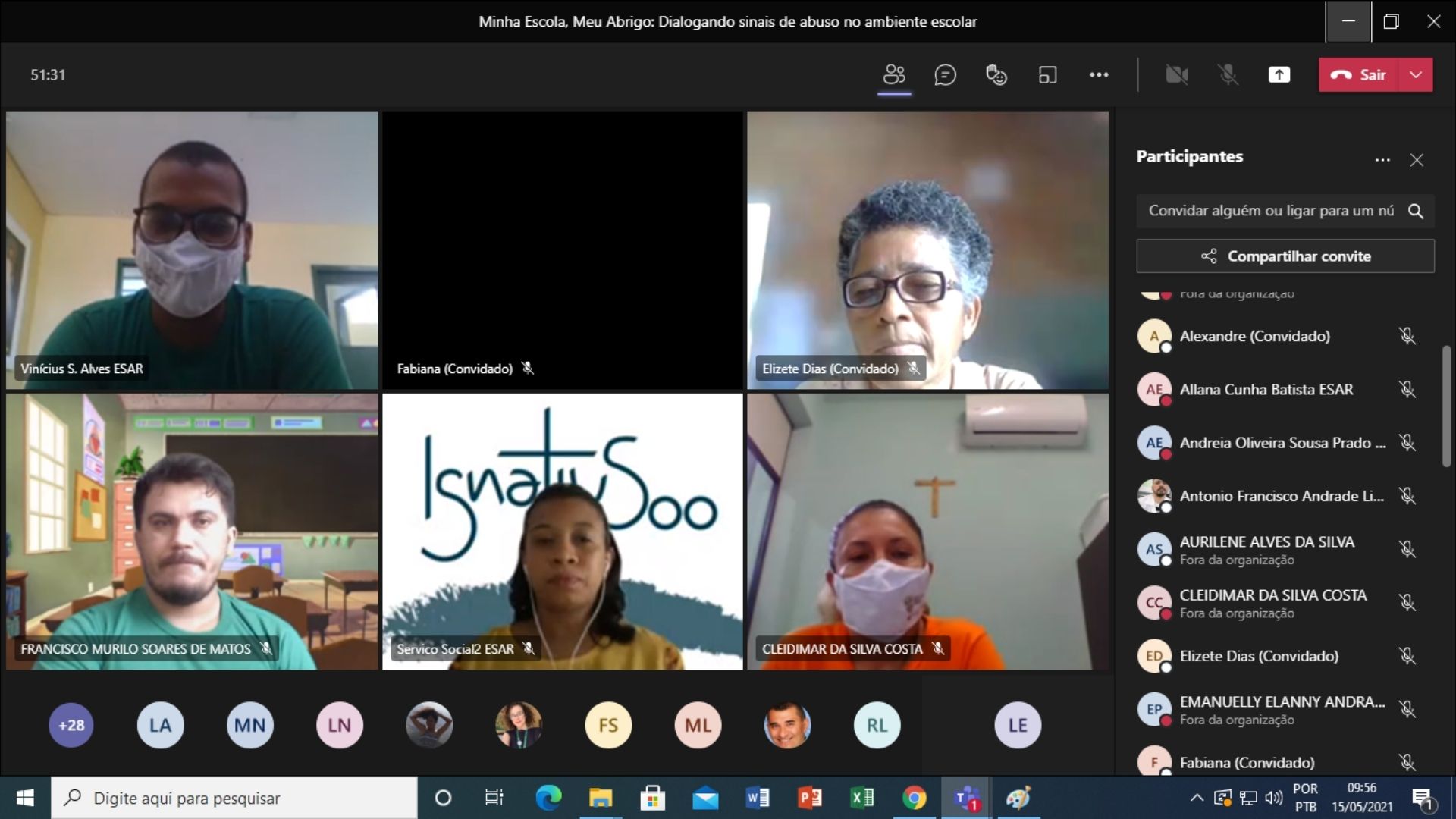Click the taskbar search box

[234, 798]
